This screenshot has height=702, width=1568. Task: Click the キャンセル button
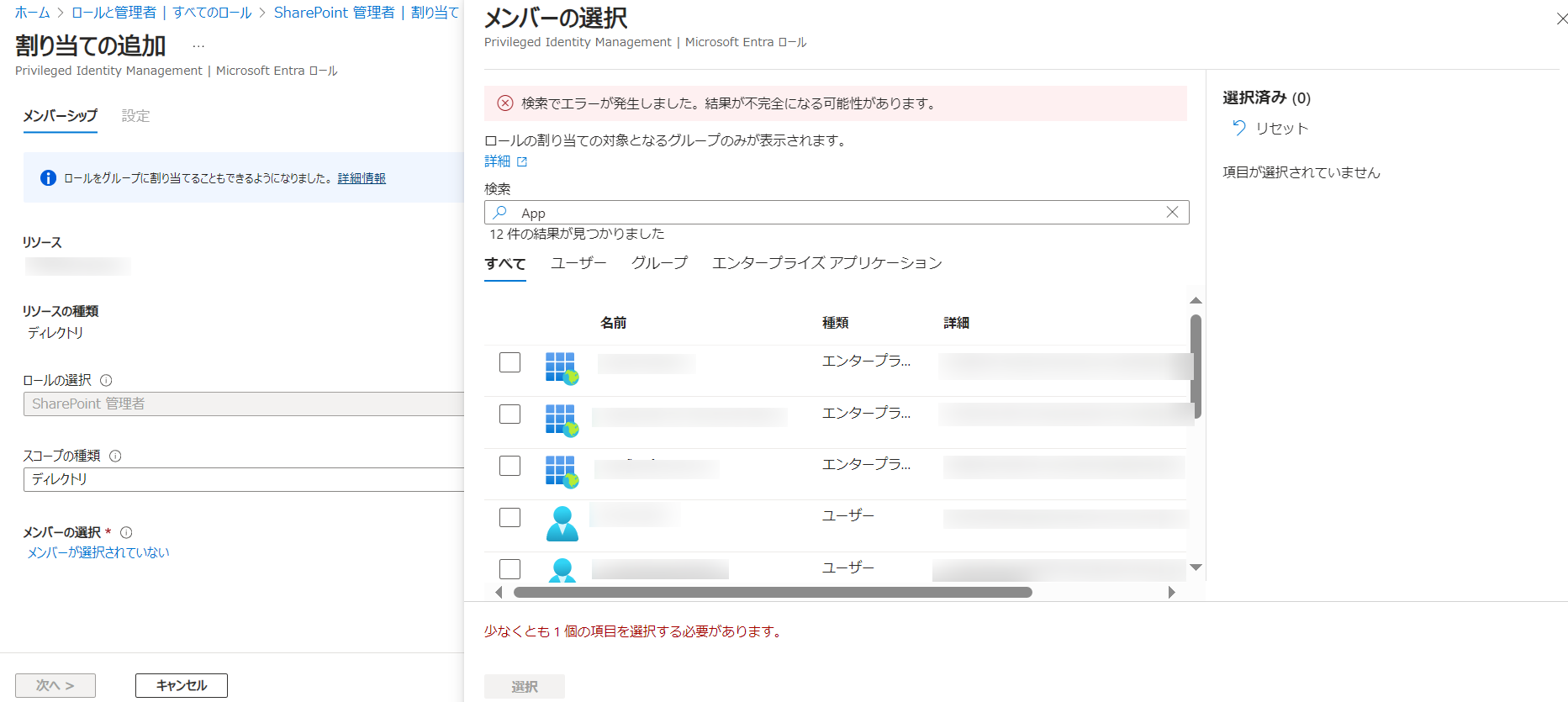click(x=182, y=685)
